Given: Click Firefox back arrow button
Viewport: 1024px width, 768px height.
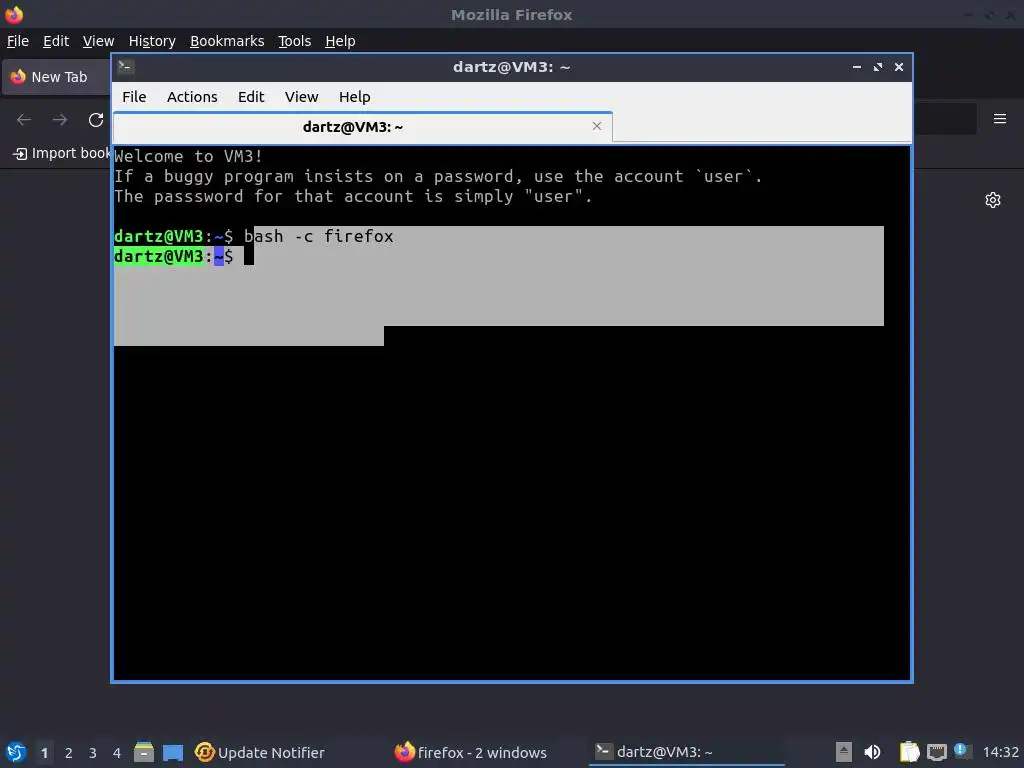Looking at the screenshot, I should [24, 120].
